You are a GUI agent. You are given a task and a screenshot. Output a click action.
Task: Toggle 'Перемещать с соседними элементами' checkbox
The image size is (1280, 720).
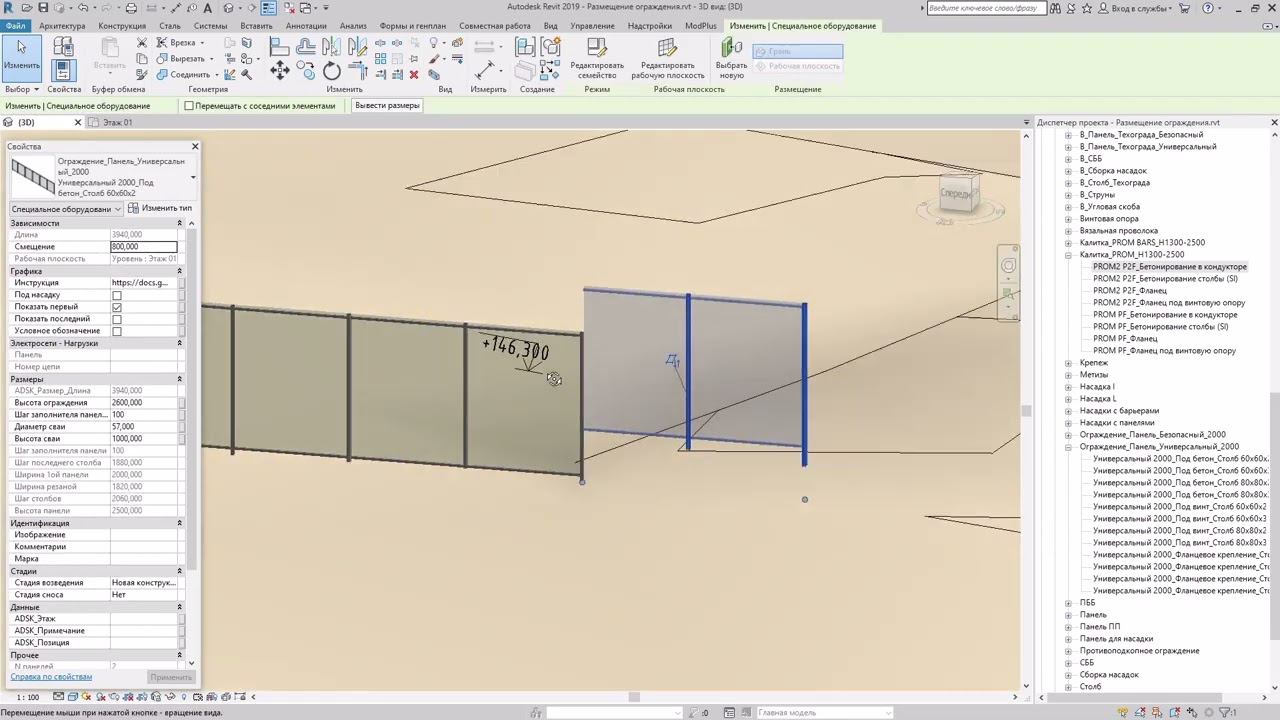(189, 106)
